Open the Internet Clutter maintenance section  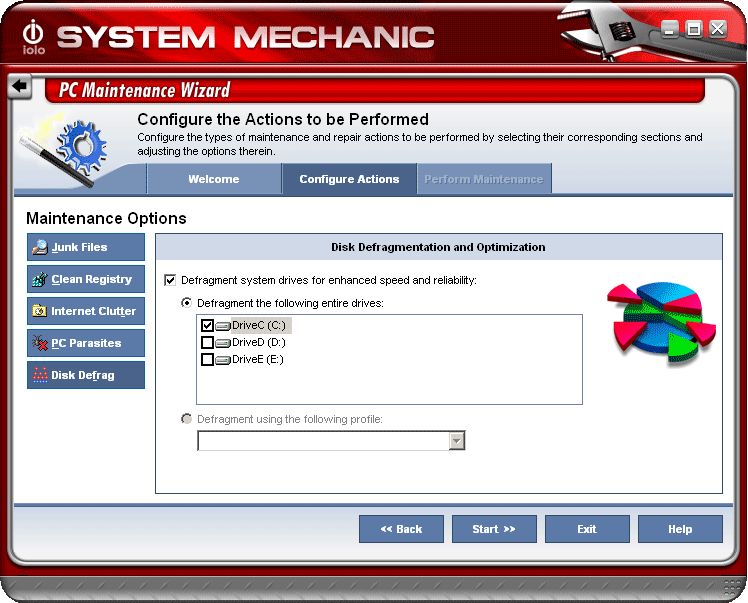point(86,311)
